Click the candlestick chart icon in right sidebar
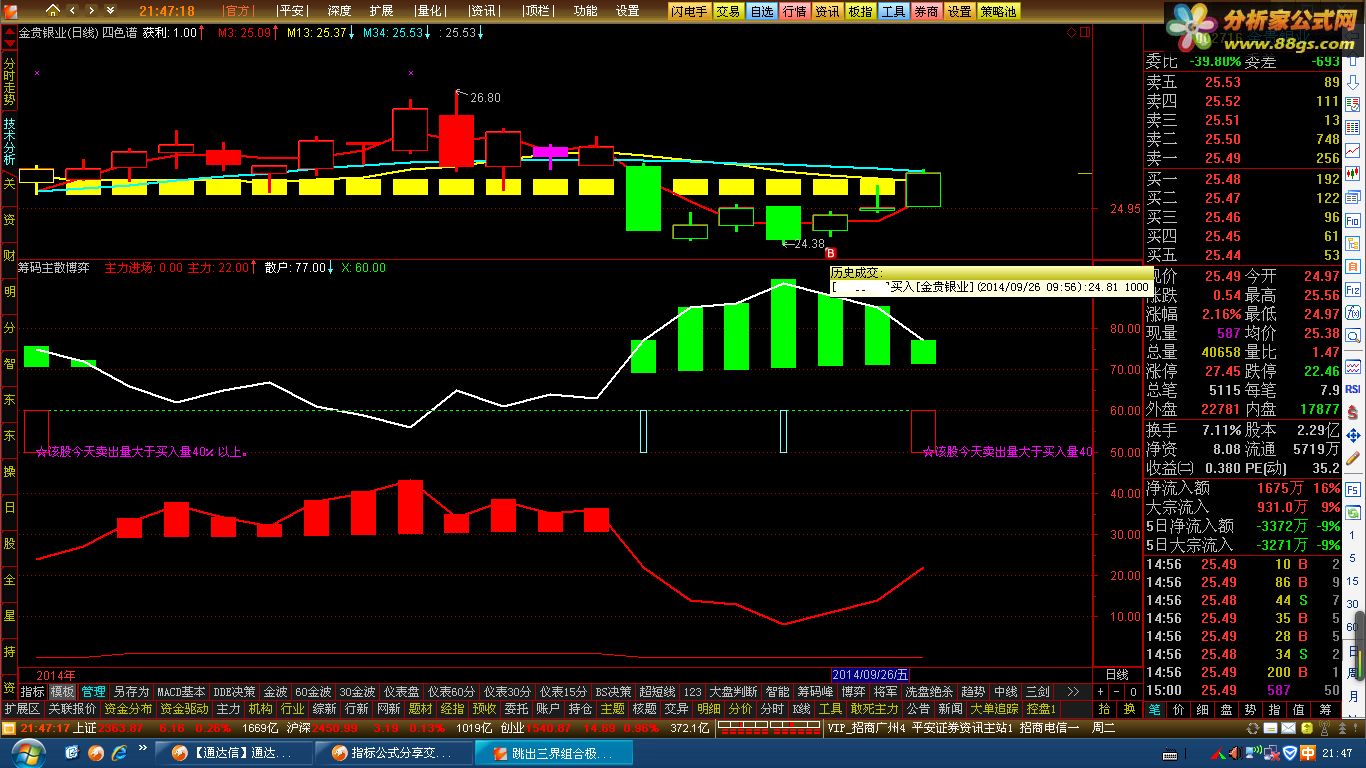The image size is (1366, 768). [1354, 173]
